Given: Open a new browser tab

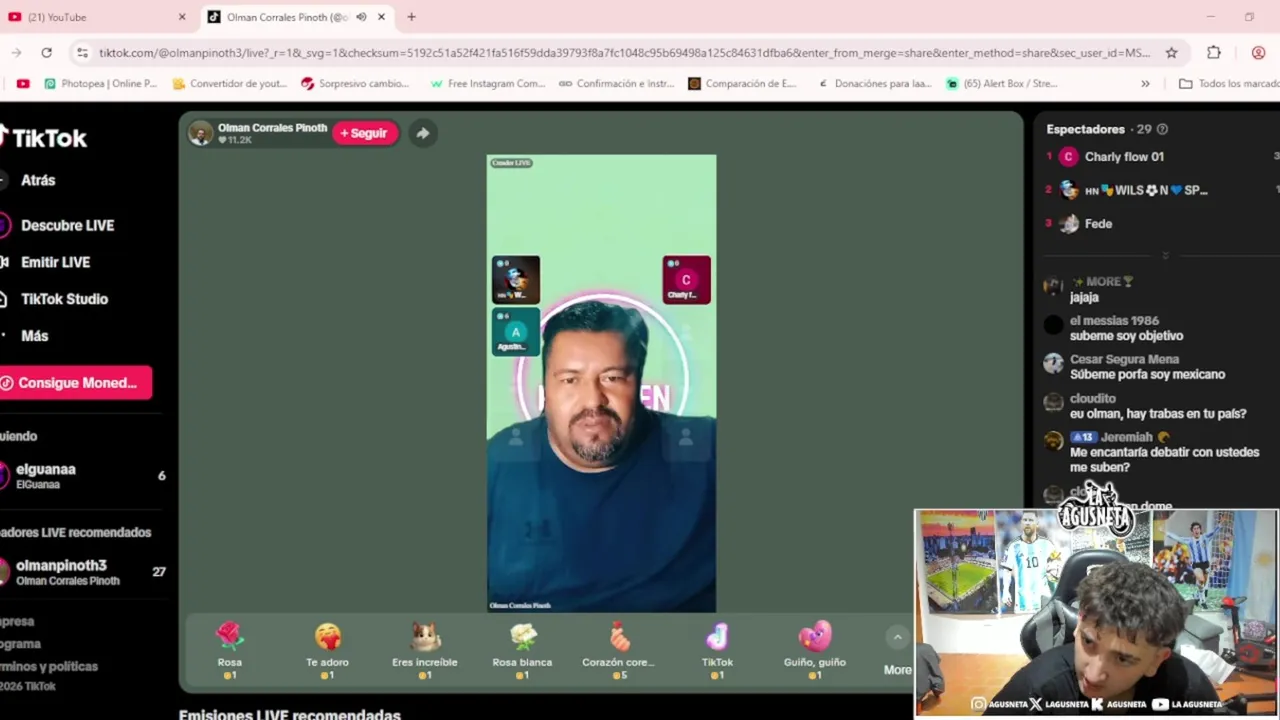Looking at the screenshot, I should click(x=411, y=17).
